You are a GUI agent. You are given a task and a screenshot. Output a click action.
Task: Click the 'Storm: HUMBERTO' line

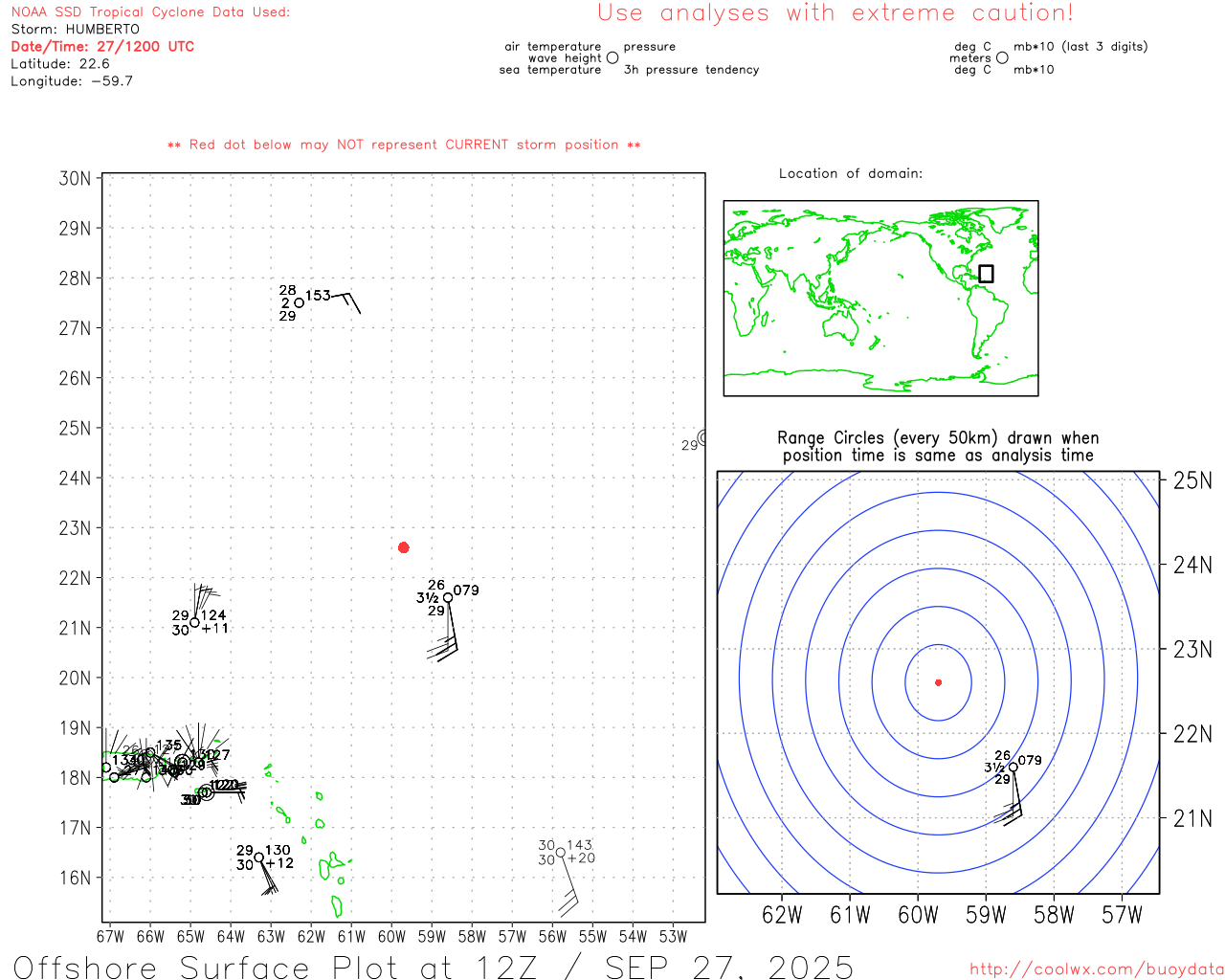75,30
